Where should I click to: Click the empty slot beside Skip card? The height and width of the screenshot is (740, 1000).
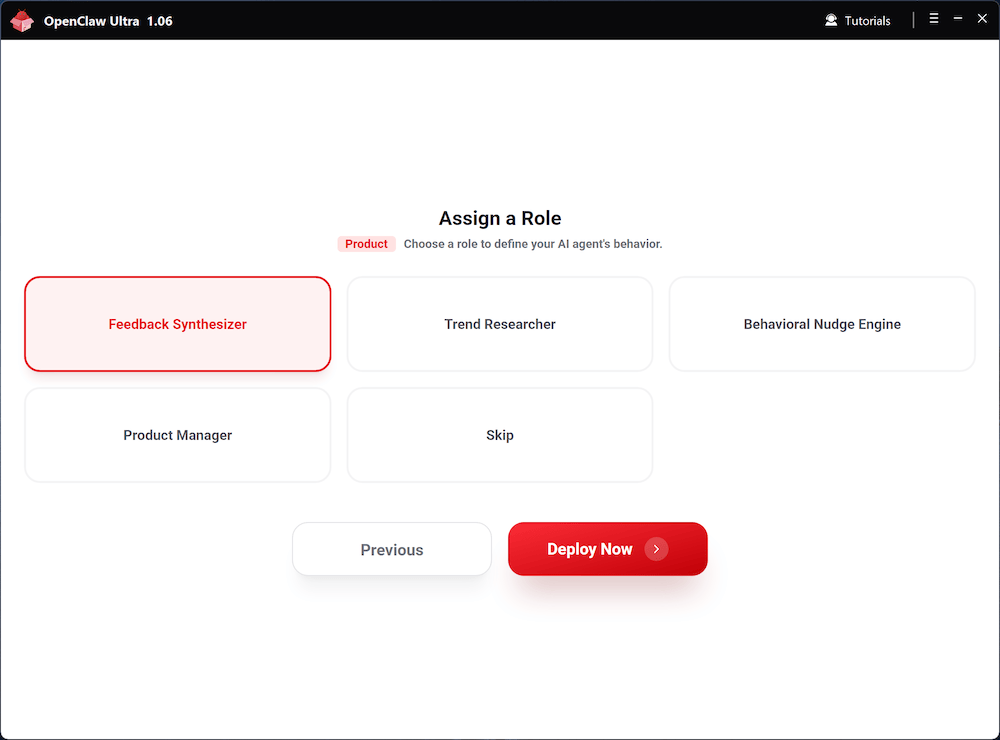822,435
